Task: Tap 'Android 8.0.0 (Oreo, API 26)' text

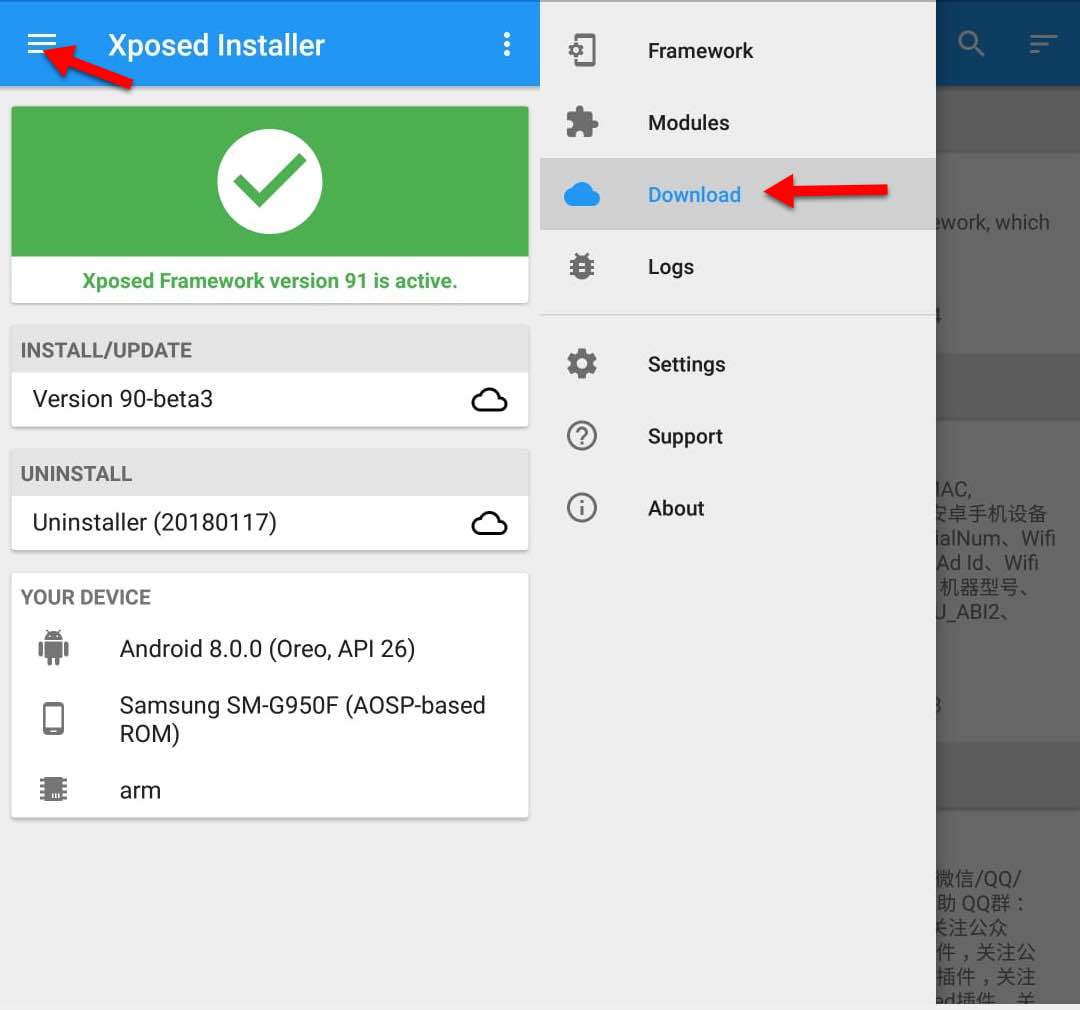Action: [x=267, y=649]
